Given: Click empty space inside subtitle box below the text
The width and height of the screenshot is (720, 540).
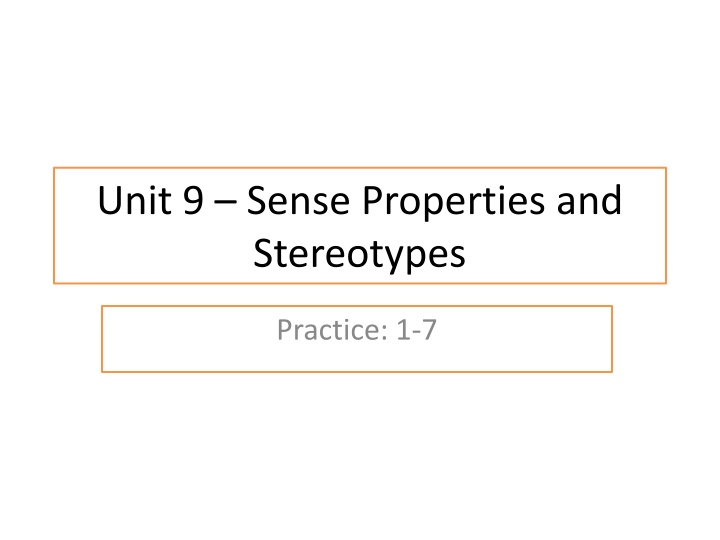Looking at the screenshot, I should pyautogui.click(x=357, y=356).
